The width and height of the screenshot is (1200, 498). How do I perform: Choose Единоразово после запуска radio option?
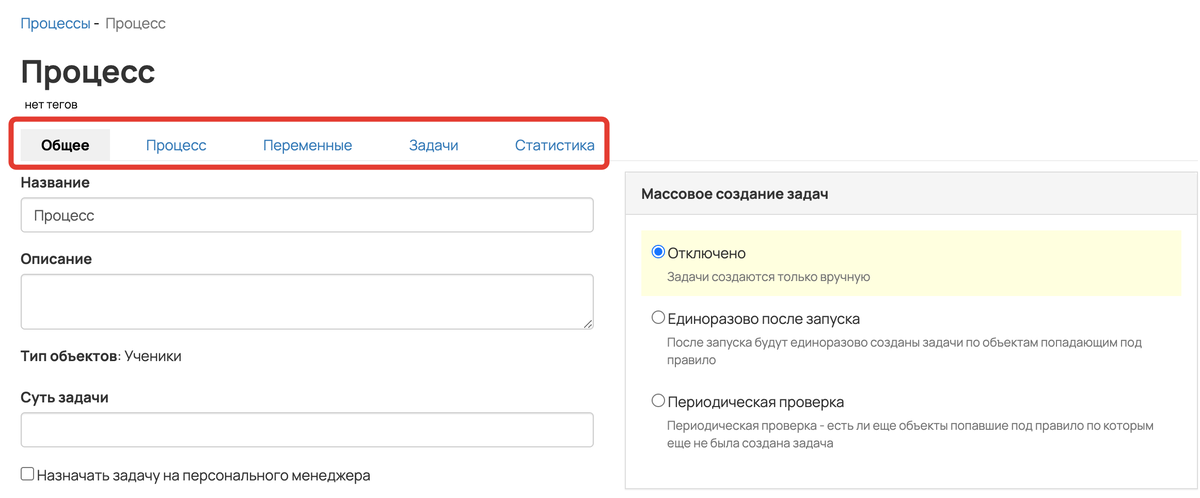pyautogui.click(x=658, y=318)
